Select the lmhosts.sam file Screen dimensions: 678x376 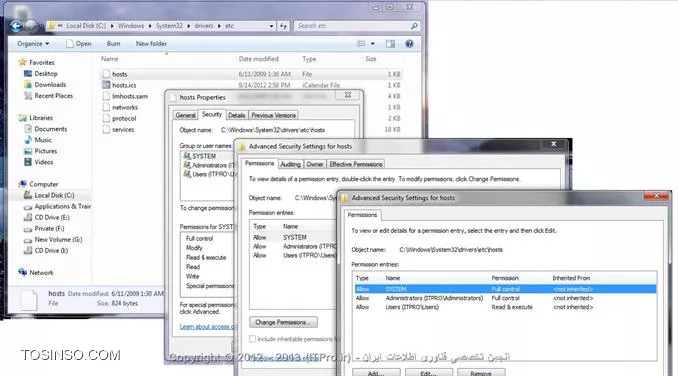tap(130, 96)
